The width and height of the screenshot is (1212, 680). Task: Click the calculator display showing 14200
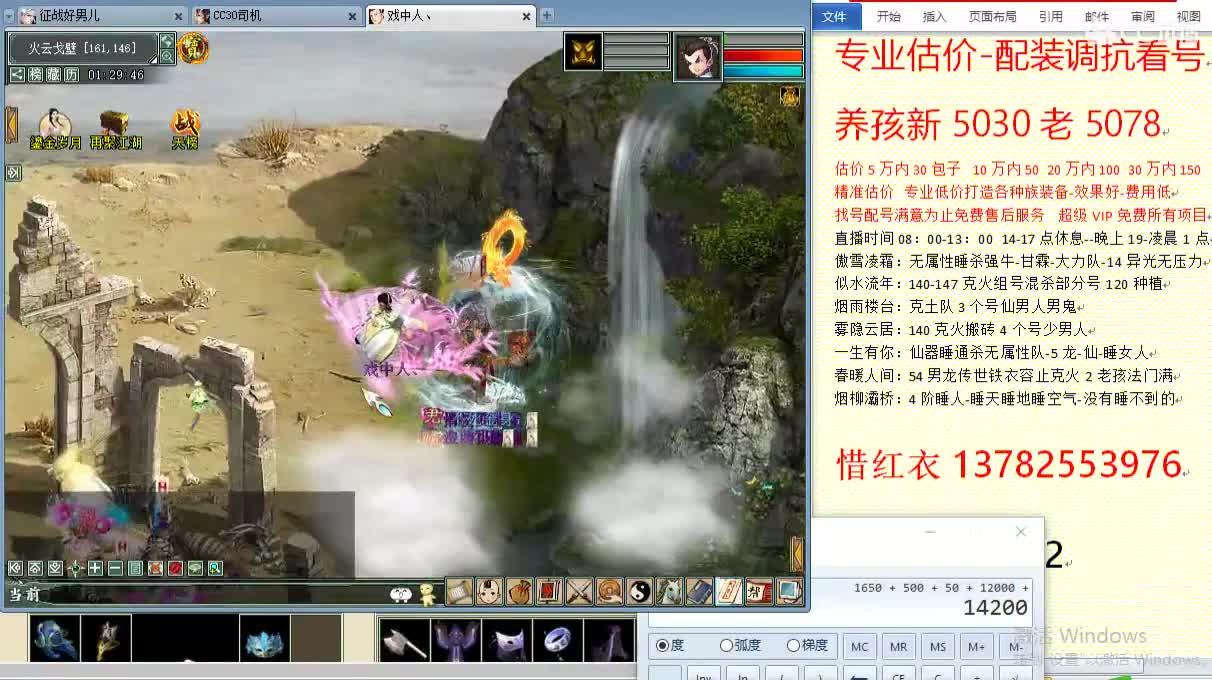tap(995, 608)
